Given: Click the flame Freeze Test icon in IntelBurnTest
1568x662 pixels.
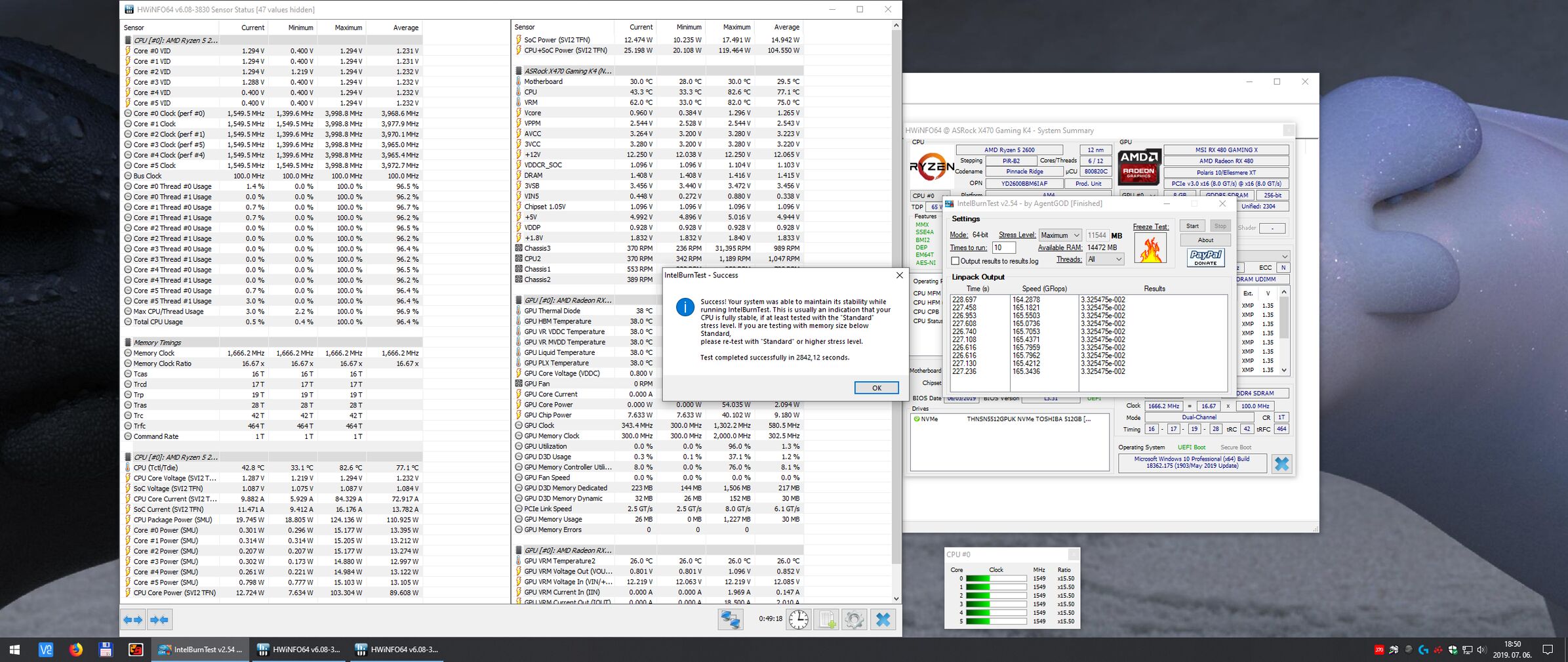Looking at the screenshot, I should (x=1150, y=249).
